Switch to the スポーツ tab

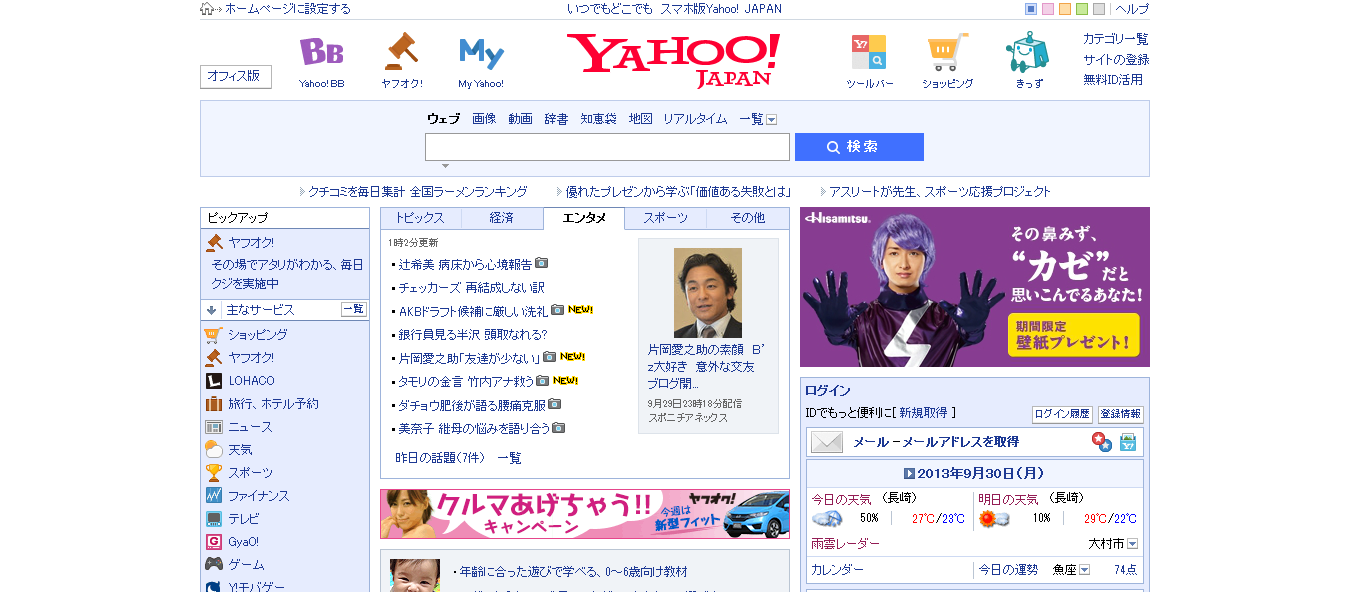tap(666, 218)
